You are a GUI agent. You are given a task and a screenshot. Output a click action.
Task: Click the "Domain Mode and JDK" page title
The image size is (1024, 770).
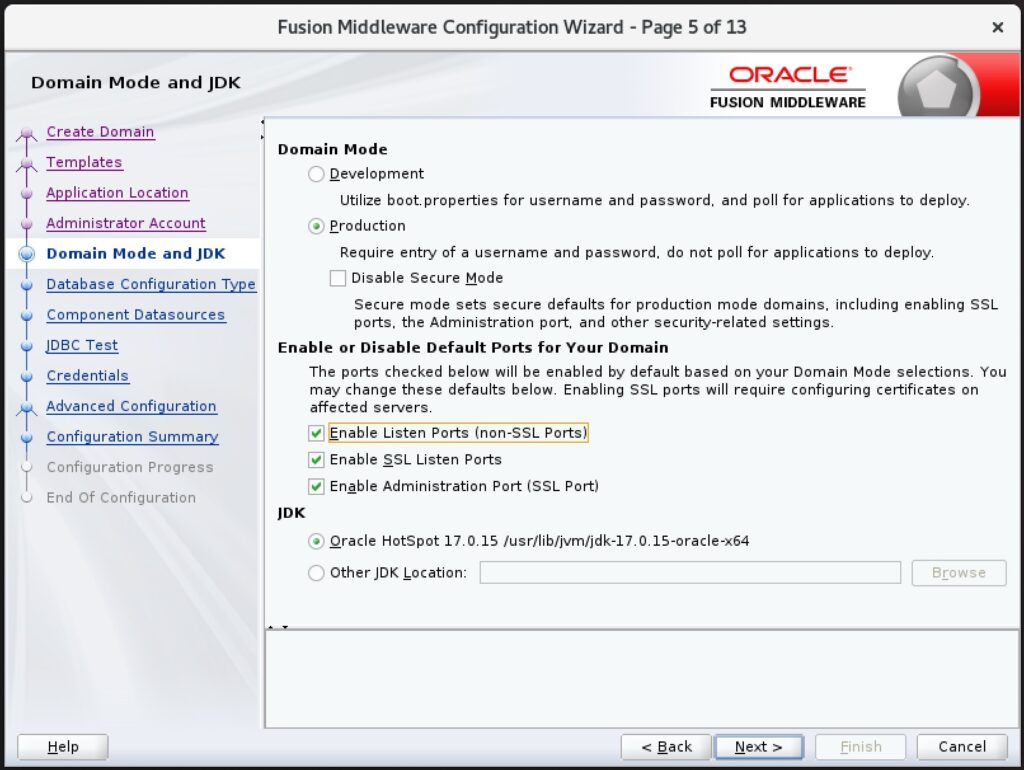[136, 83]
